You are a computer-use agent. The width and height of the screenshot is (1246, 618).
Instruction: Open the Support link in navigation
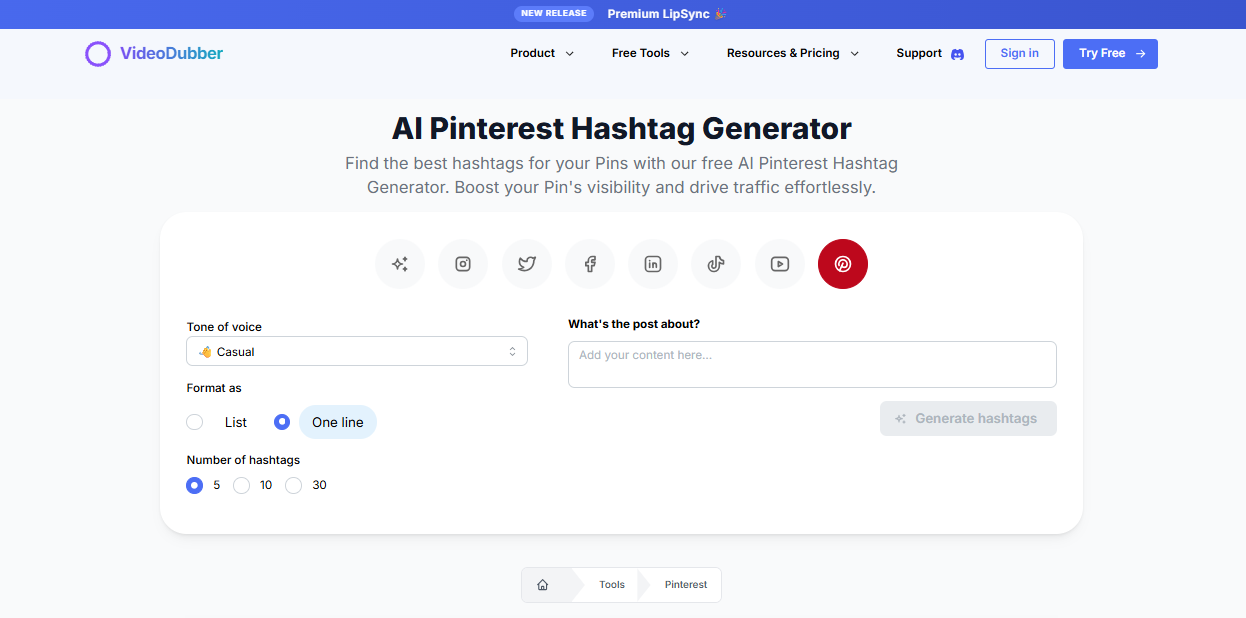pyautogui.click(x=919, y=53)
